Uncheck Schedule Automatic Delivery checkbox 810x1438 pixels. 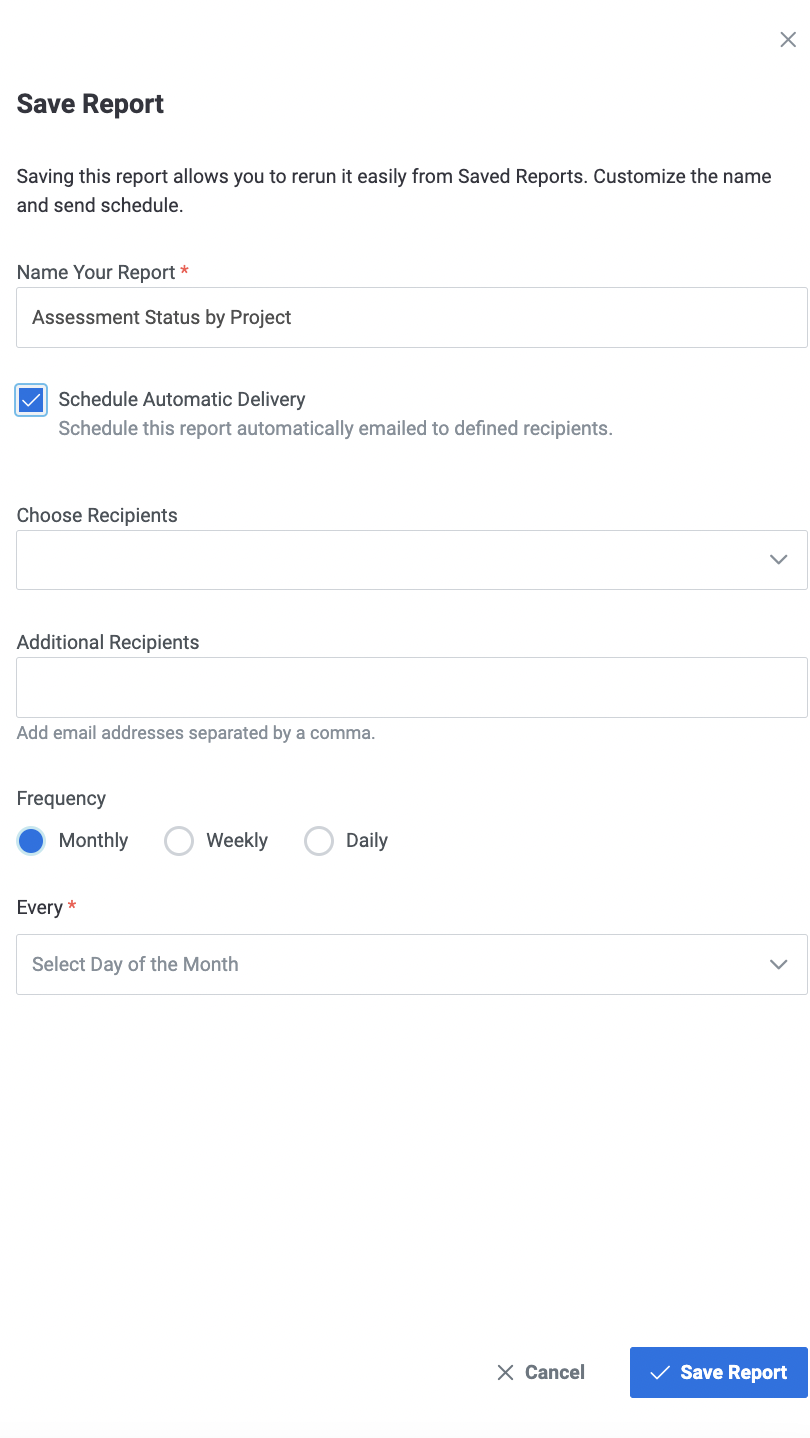(x=32, y=400)
